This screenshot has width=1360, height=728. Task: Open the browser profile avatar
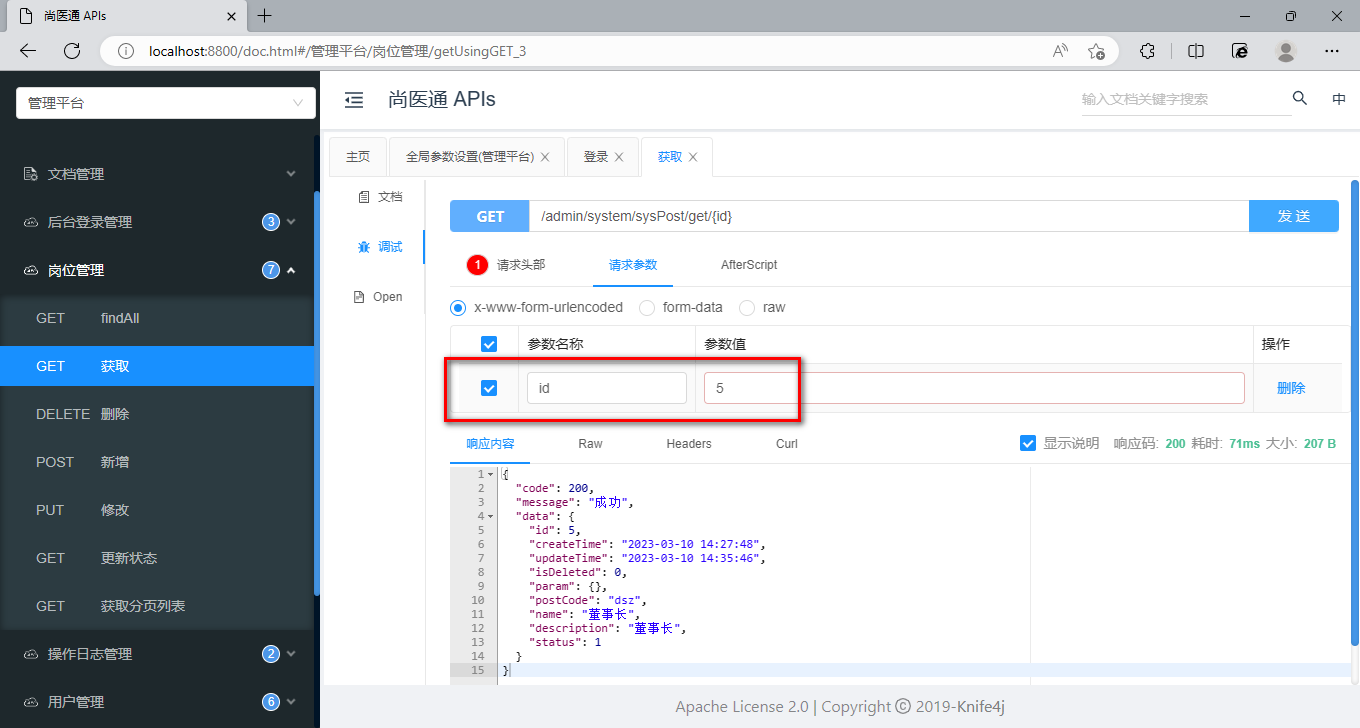tap(1287, 51)
